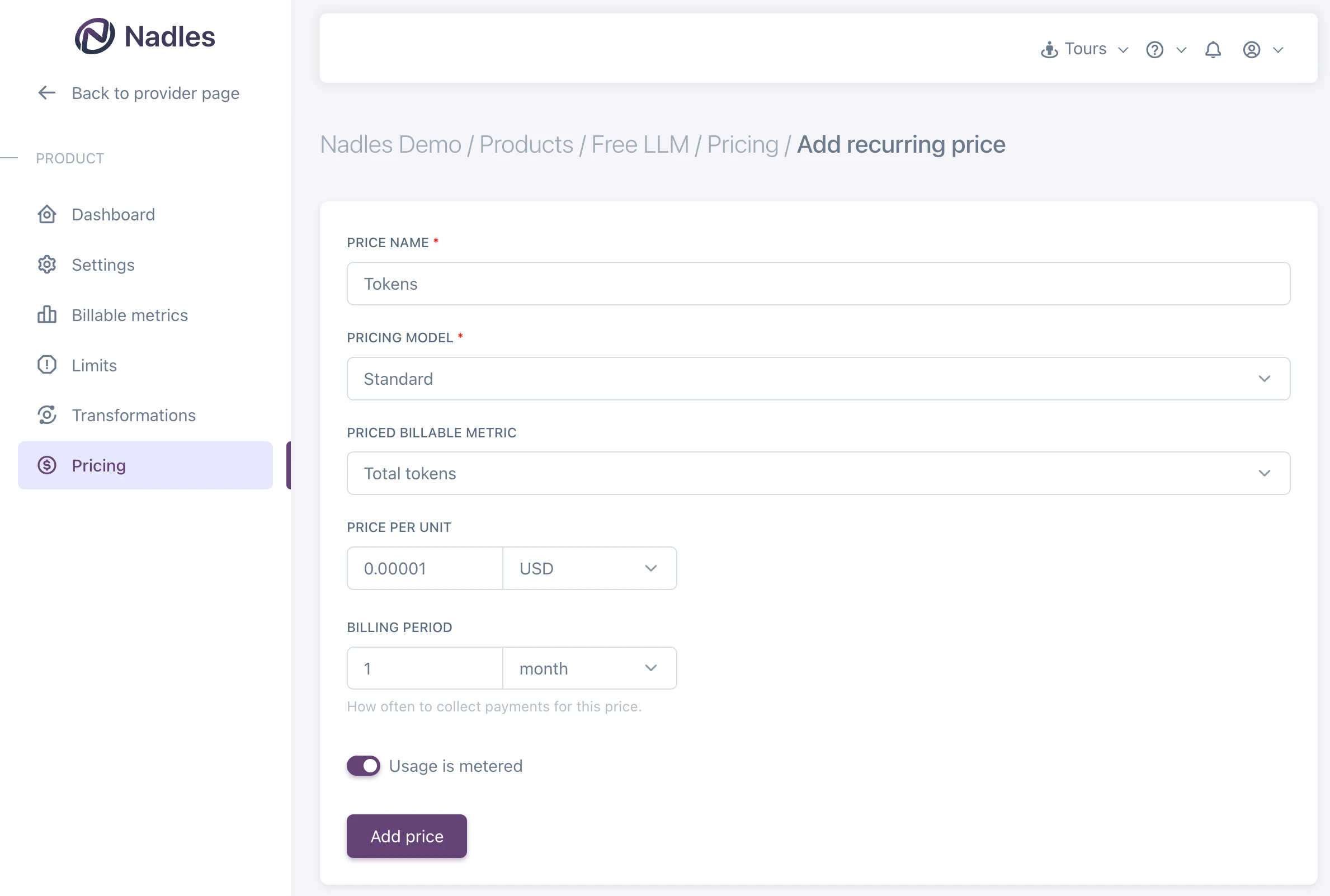Click the Pricing dollar icon in sidebar
This screenshot has width=1330, height=896.
[x=46, y=465]
